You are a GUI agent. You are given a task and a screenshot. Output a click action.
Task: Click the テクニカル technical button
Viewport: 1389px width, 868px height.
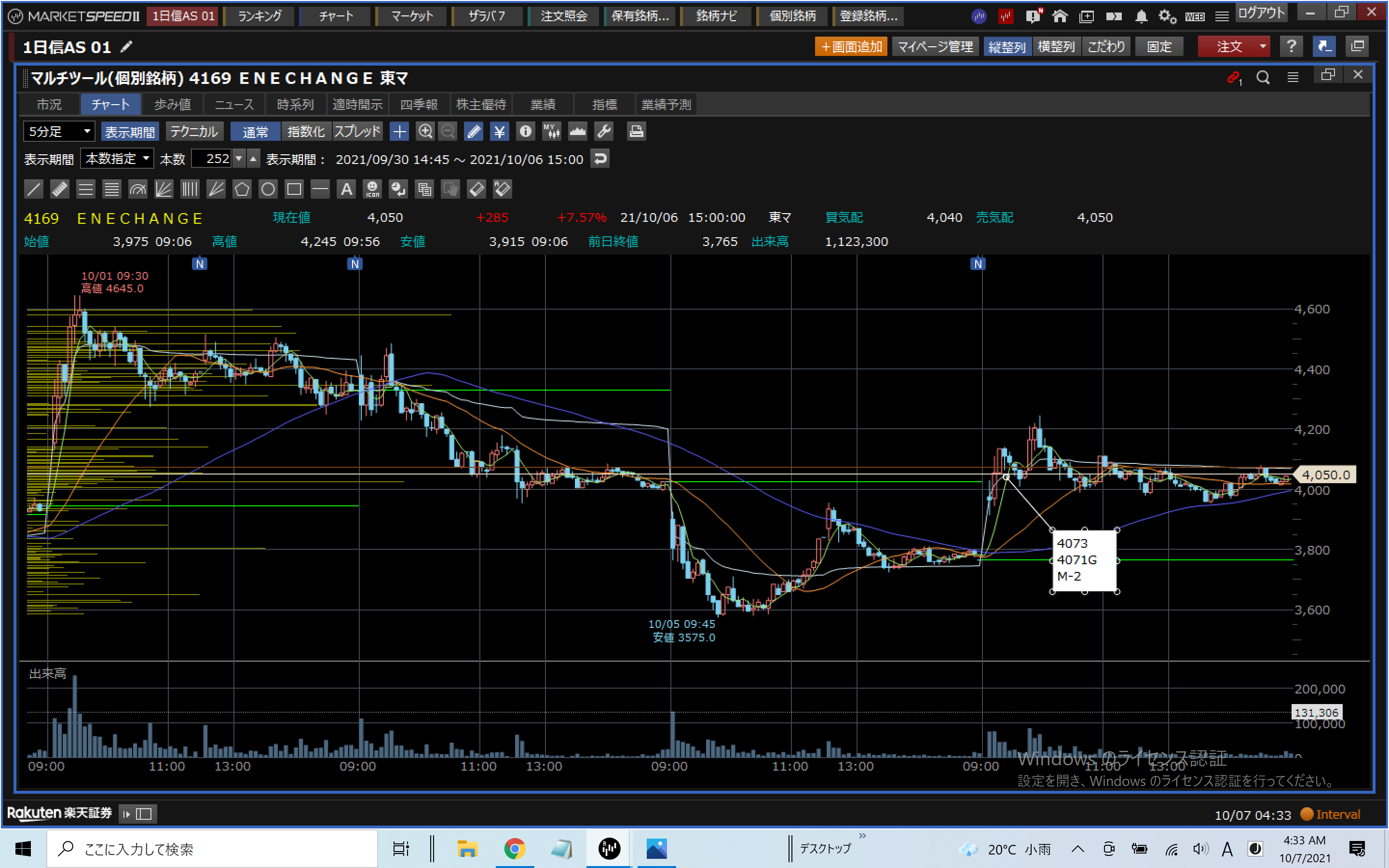coord(194,132)
